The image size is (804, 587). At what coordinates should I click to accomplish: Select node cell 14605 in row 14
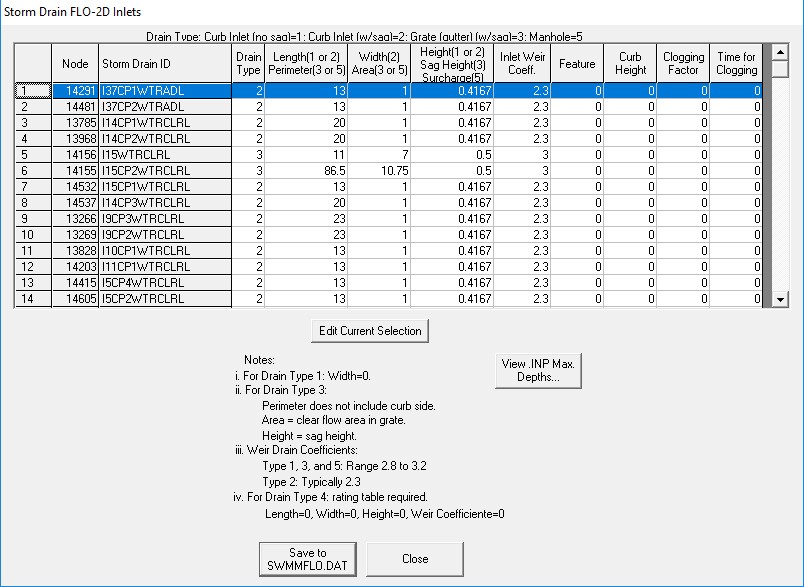75,299
